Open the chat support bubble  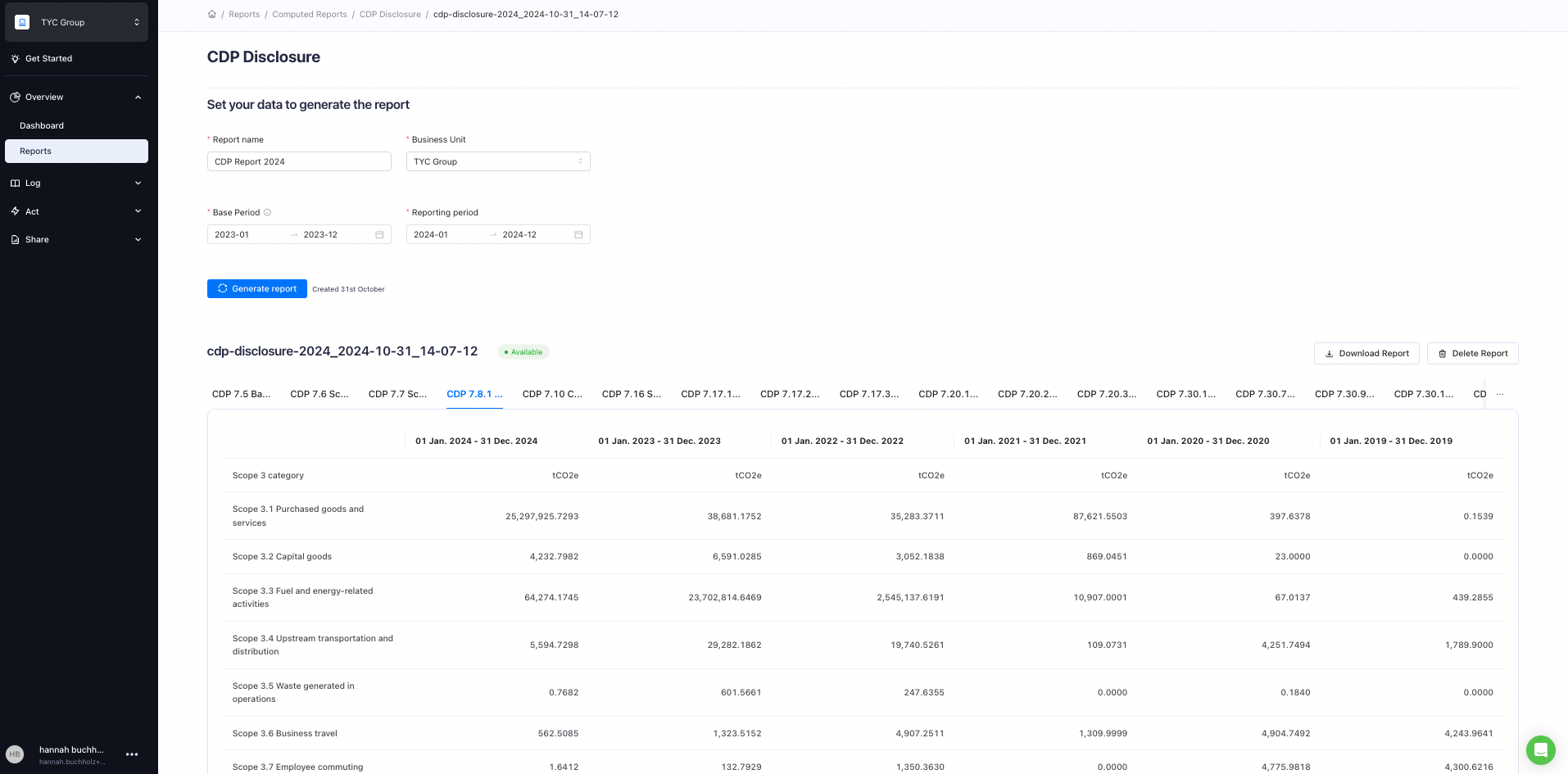1540,749
